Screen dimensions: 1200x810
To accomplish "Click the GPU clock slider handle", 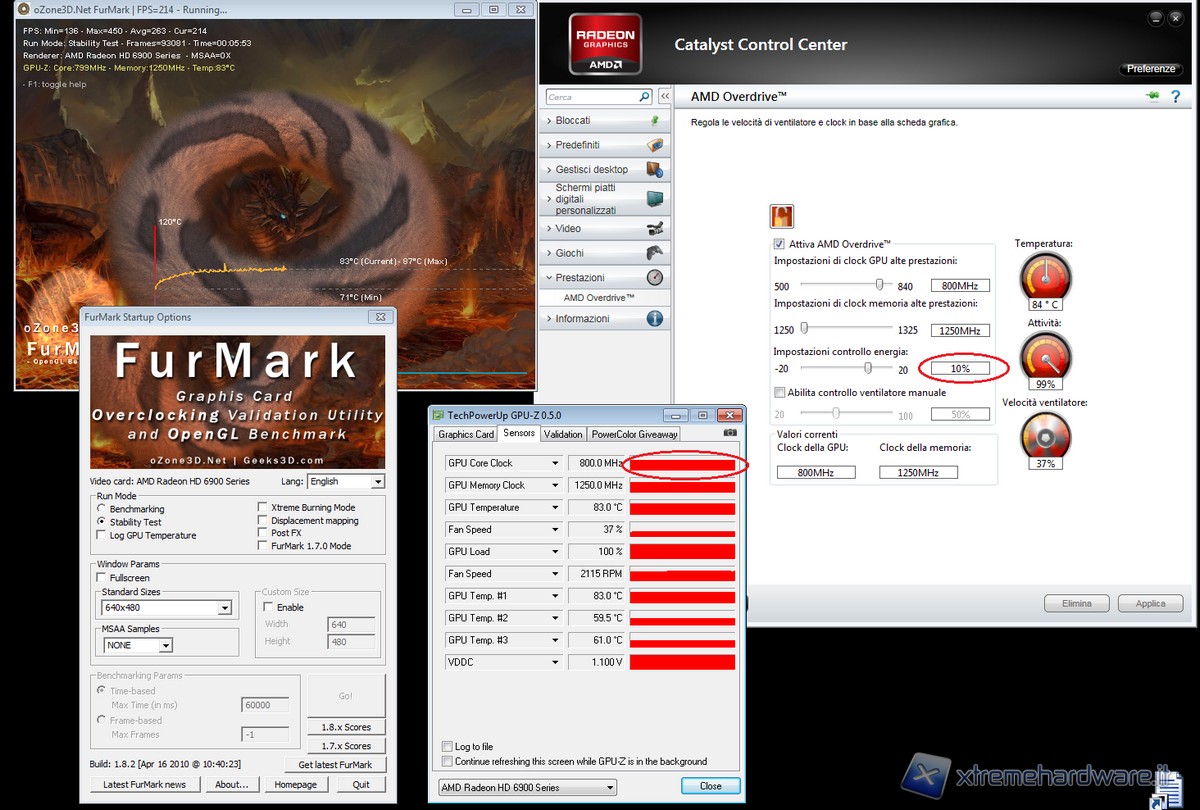I will pyautogui.click(x=879, y=284).
